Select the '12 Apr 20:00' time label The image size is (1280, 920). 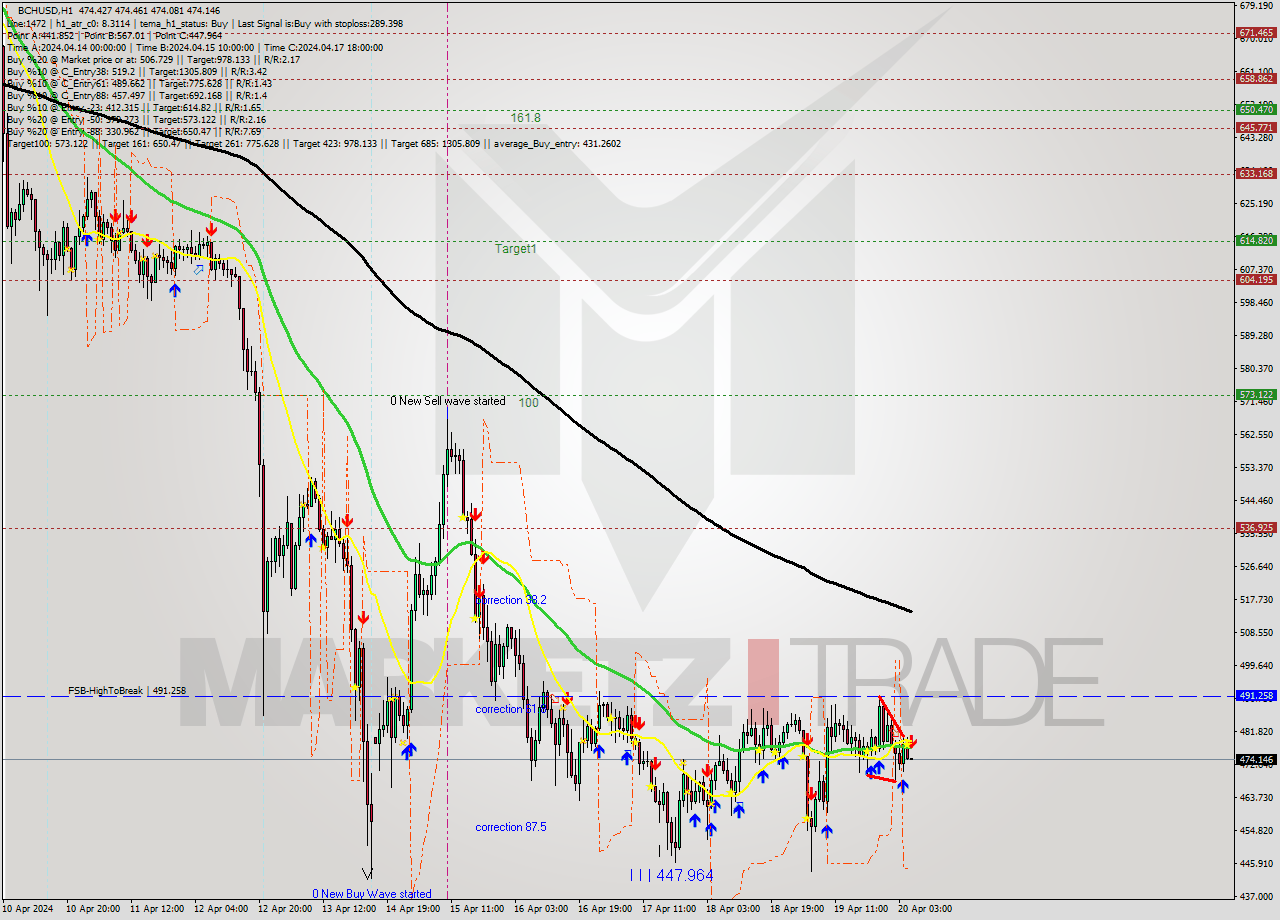285,909
